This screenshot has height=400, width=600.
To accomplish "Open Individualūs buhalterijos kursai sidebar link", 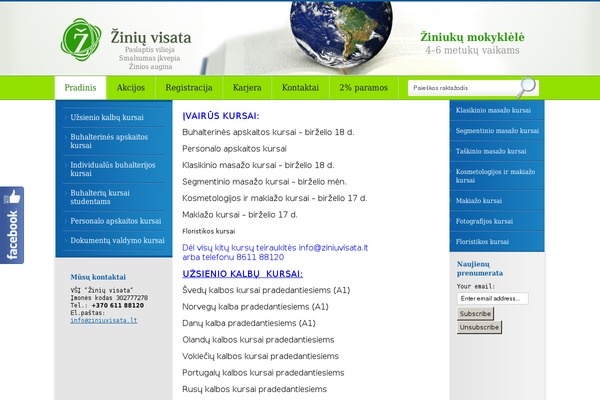I will 113,169.
